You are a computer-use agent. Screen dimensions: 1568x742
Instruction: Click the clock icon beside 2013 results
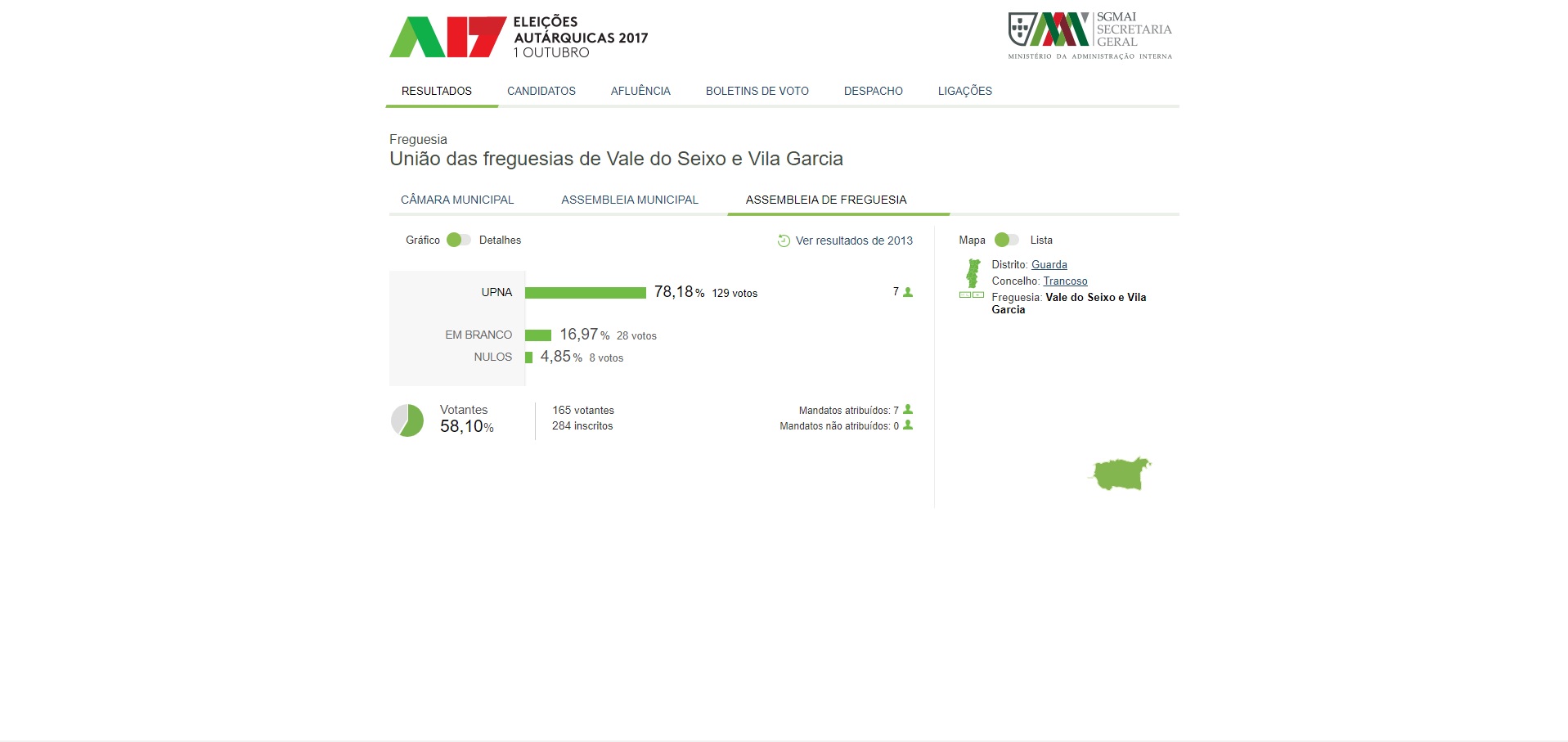784,241
